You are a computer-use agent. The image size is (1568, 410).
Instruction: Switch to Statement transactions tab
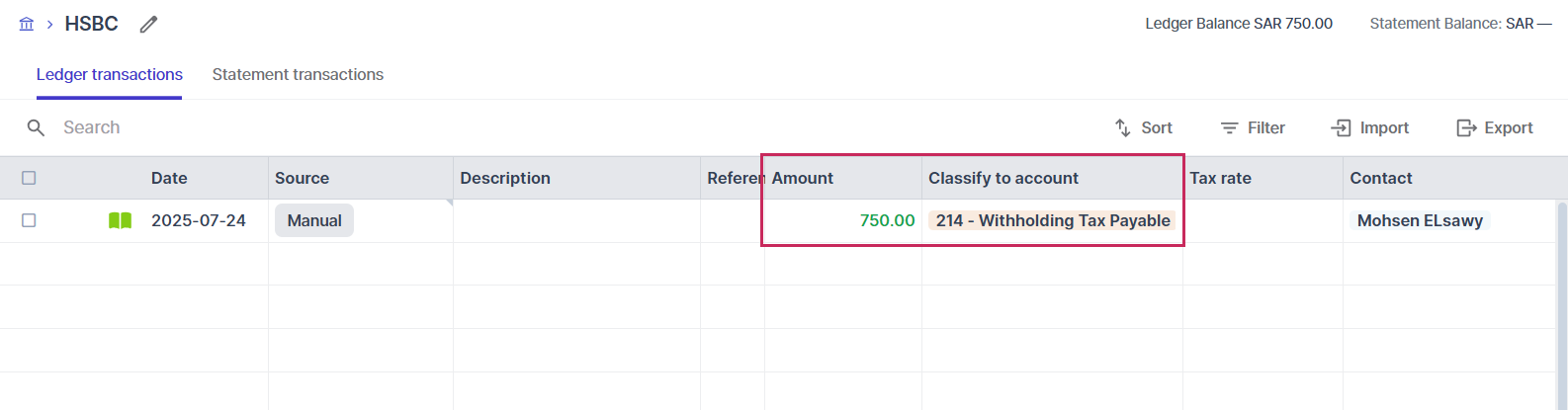point(298,74)
